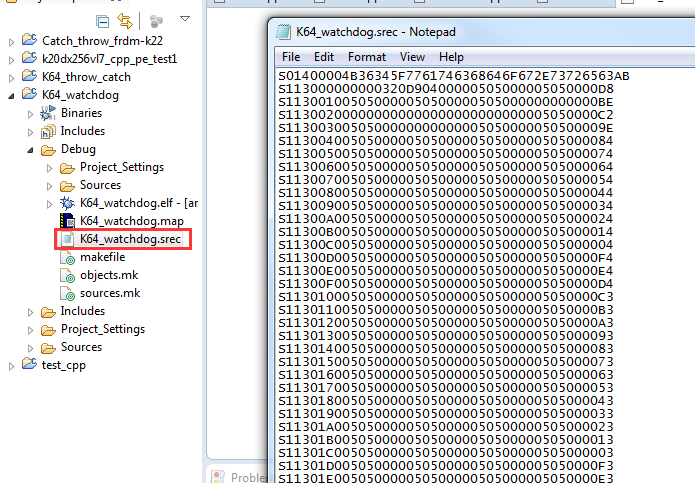Viewport: 695px width, 483px height.
Task: Select the Binaries tree item
Action: (81, 113)
